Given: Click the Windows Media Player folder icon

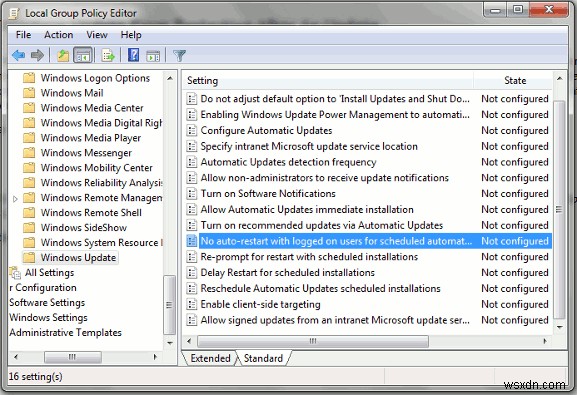Looking at the screenshot, I should tap(29, 138).
